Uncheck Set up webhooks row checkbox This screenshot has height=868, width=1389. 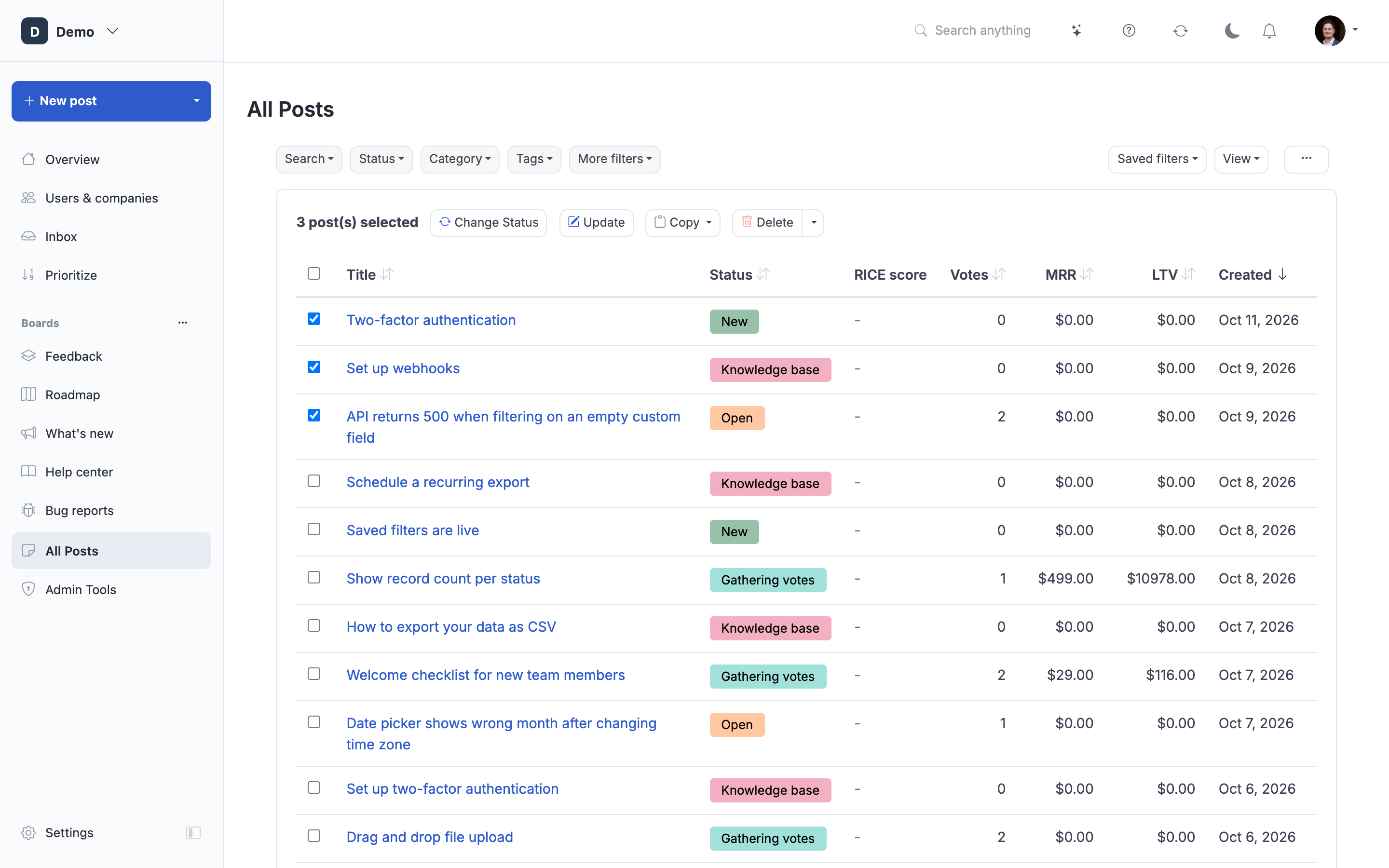point(314,367)
